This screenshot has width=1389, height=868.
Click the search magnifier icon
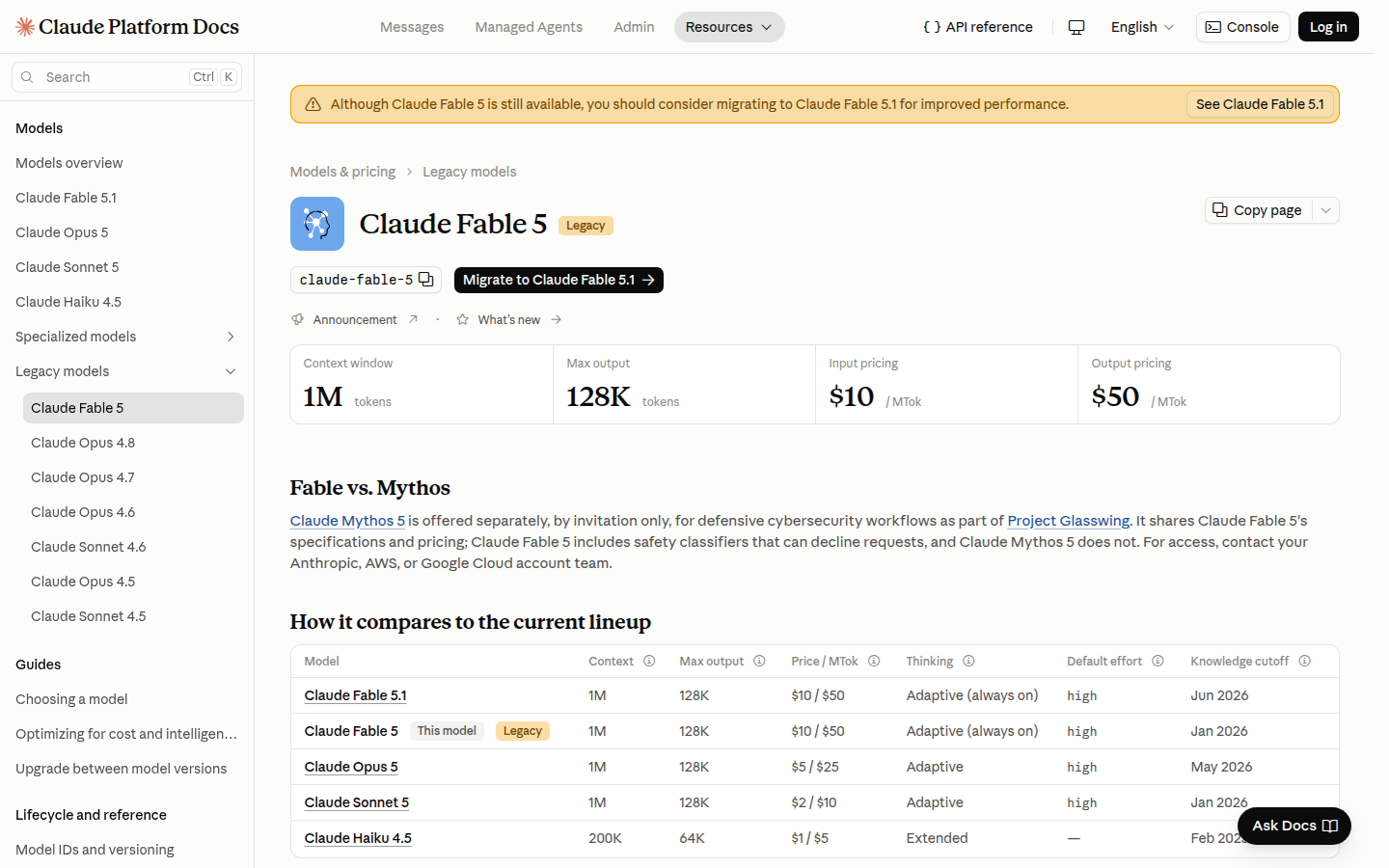(x=27, y=77)
